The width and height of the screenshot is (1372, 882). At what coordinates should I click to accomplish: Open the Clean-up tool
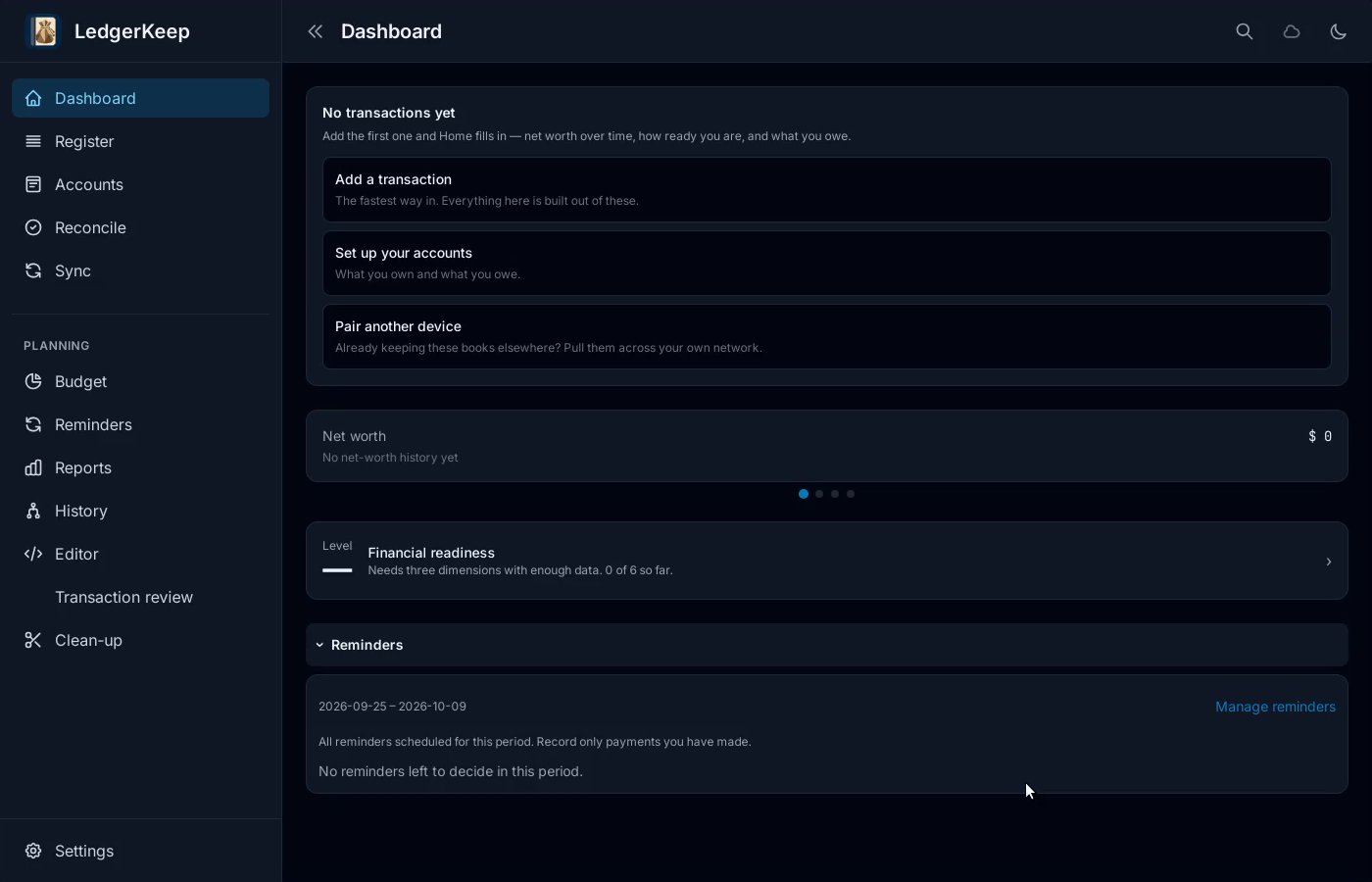[140, 640]
